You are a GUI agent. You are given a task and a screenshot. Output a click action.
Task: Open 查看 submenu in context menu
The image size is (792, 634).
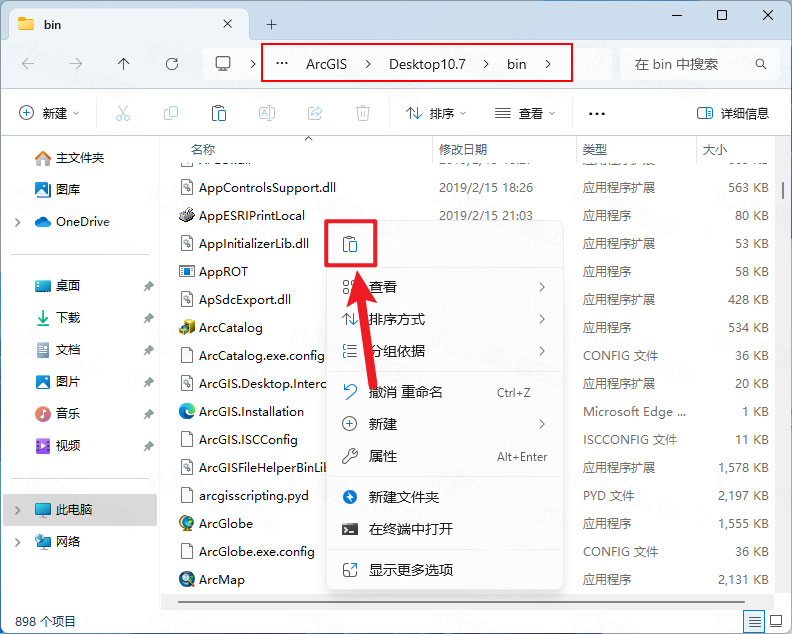click(x=445, y=287)
